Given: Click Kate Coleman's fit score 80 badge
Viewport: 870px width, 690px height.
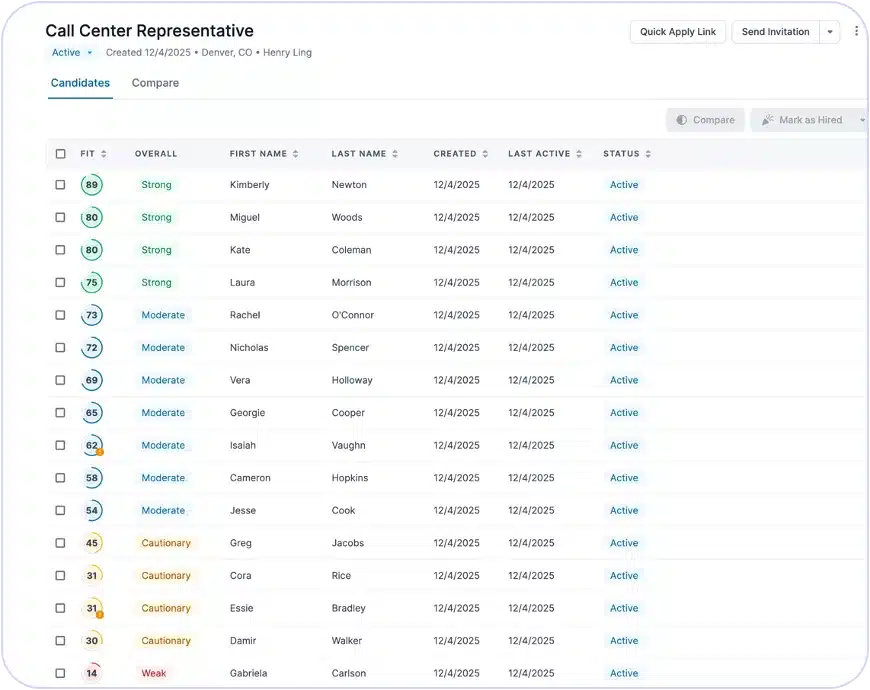Looking at the screenshot, I should 92,250.
